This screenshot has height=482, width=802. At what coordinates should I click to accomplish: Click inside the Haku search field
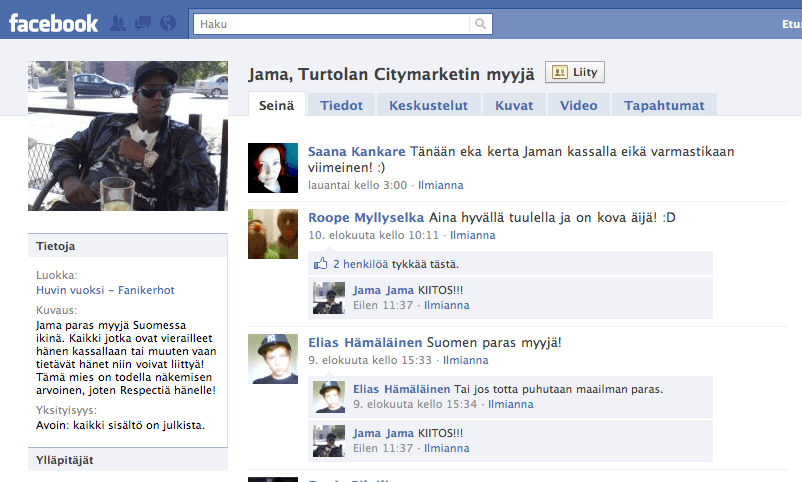pos(330,23)
